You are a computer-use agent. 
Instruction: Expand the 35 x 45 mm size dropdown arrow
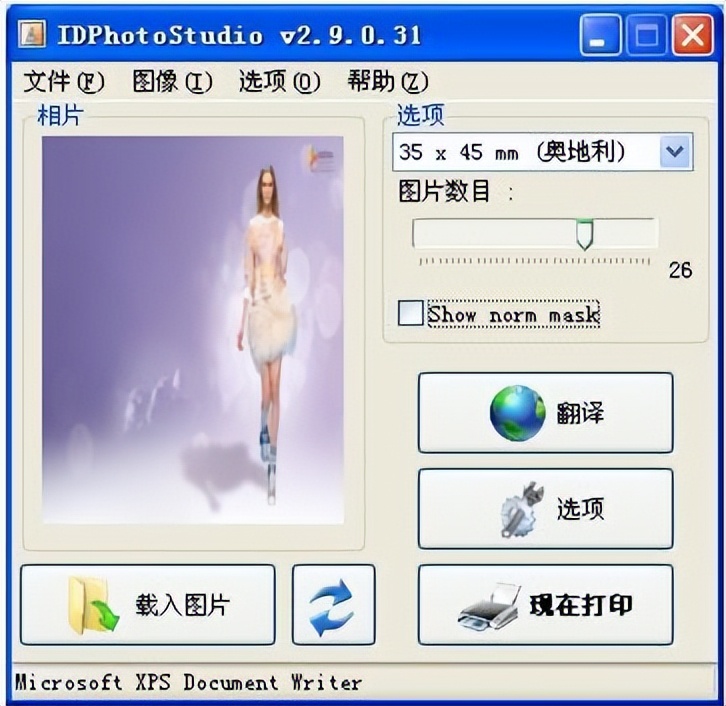[x=675, y=151]
